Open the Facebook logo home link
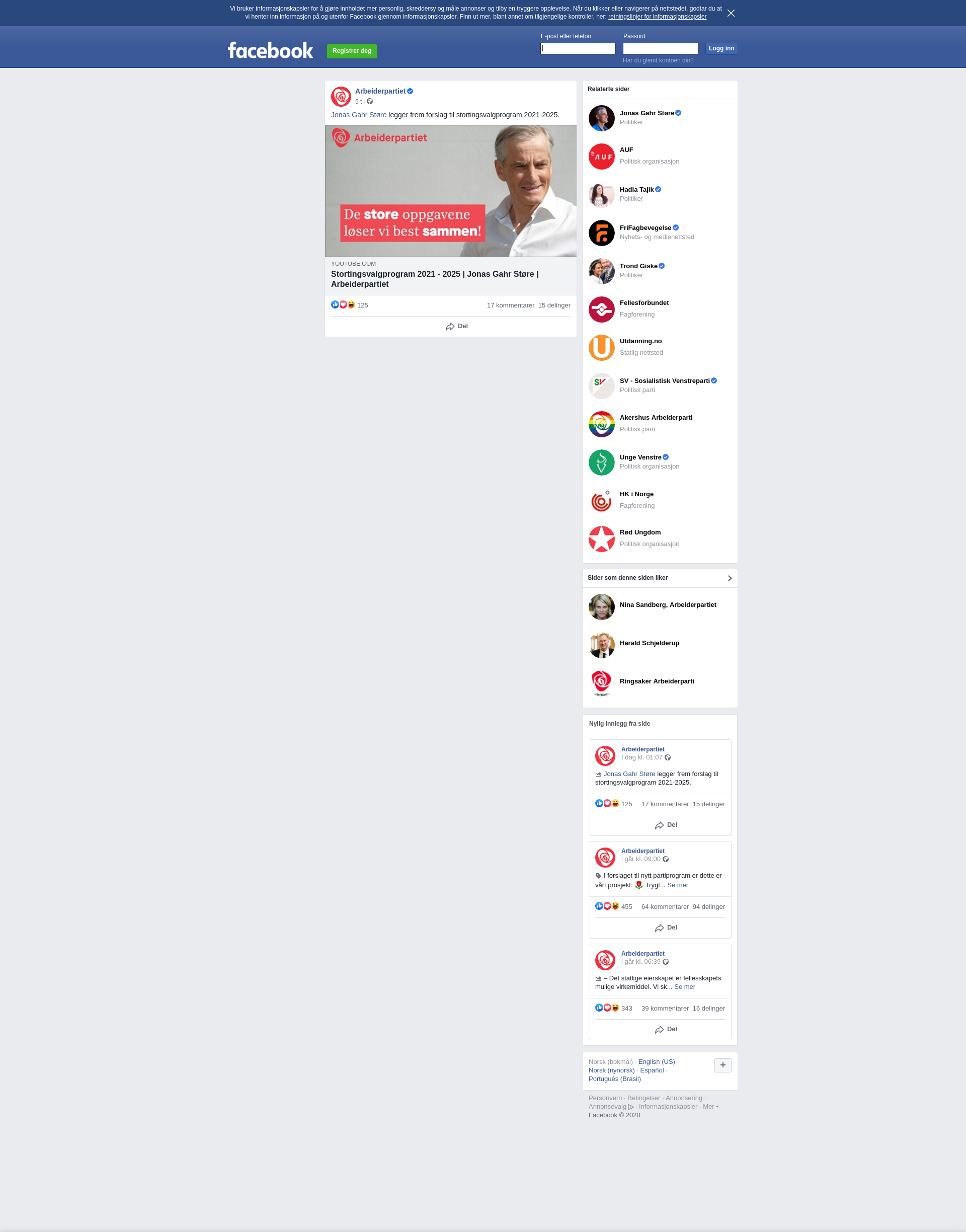Viewport: 966px width, 1232px height. [270, 50]
